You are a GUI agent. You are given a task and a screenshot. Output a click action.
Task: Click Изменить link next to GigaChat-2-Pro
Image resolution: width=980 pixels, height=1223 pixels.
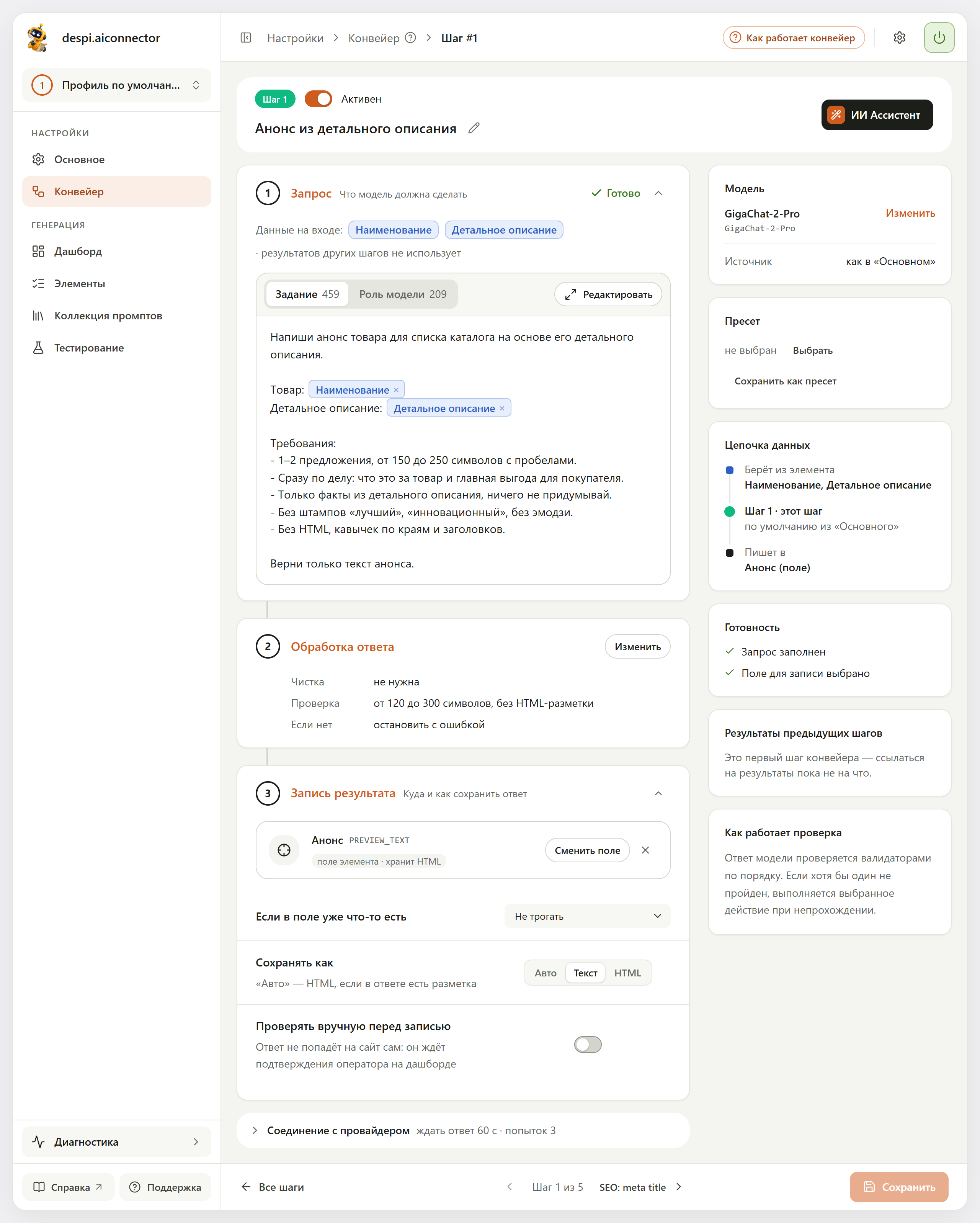pyautogui.click(x=910, y=213)
